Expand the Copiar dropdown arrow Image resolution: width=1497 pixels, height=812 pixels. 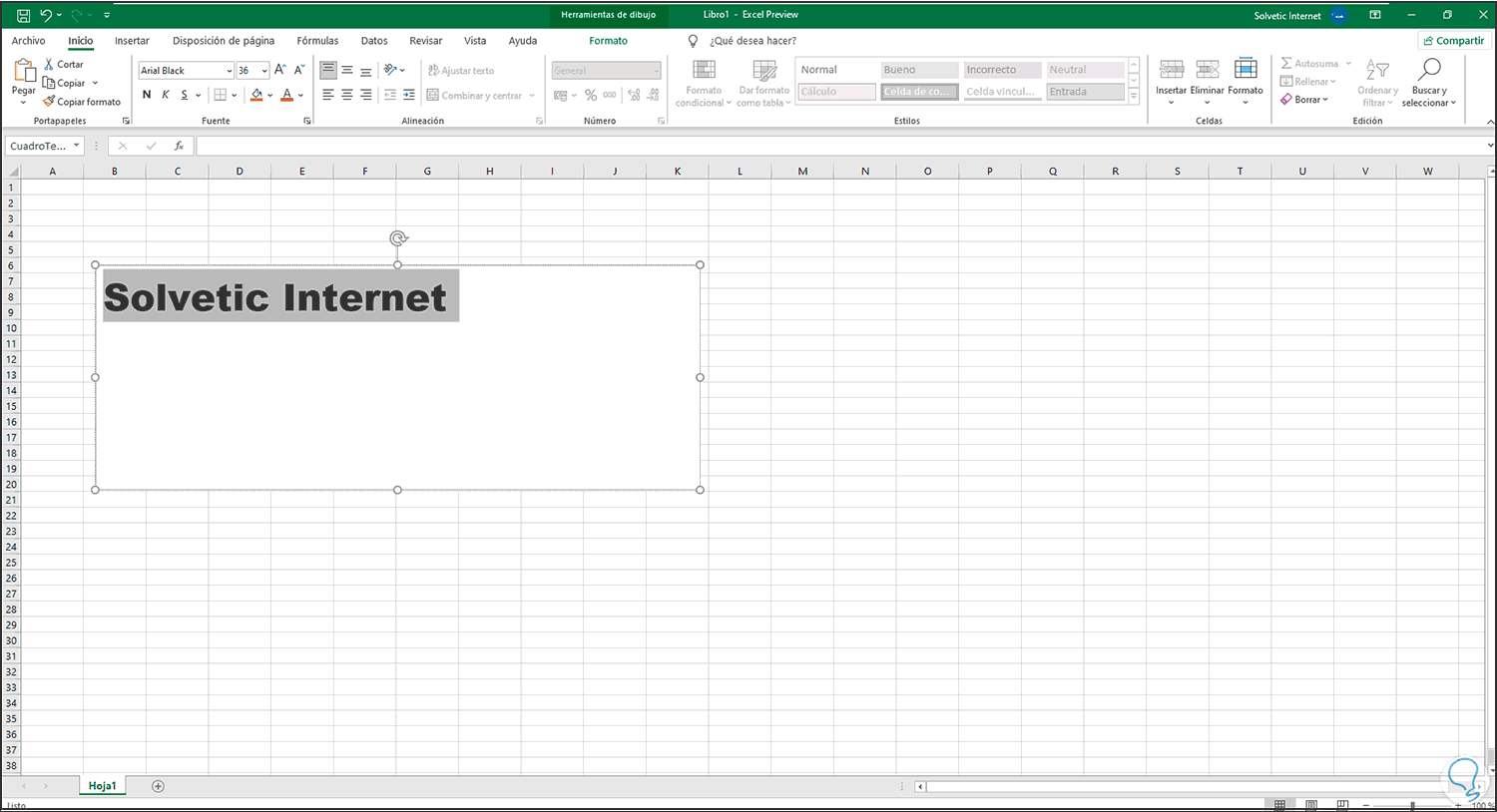95,83
